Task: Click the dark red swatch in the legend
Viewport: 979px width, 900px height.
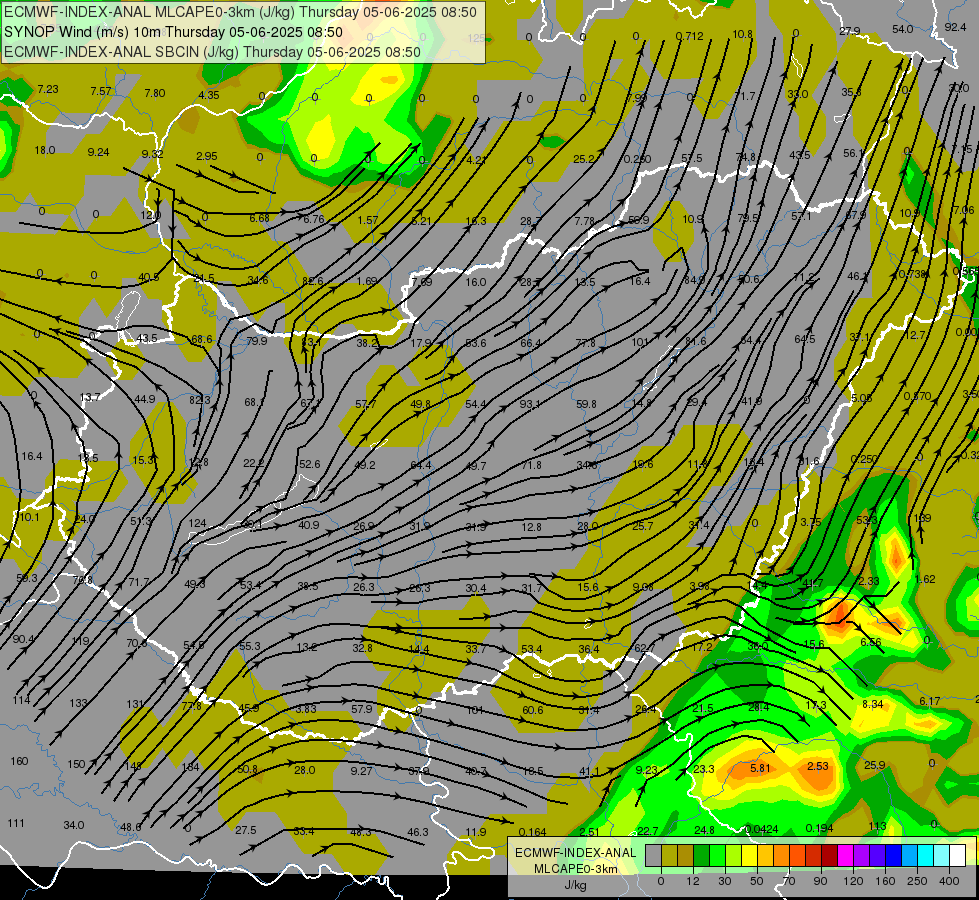Action: pyautogui.click(x=829, y=855)
